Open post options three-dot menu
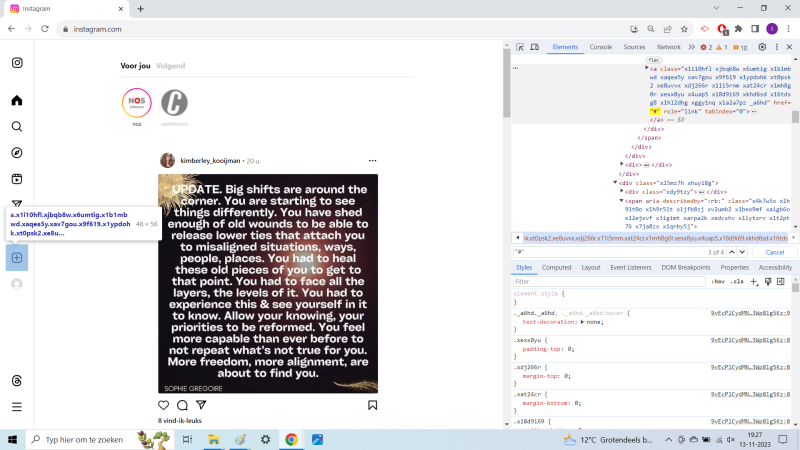Screen dimensions: 800x450 372,161
